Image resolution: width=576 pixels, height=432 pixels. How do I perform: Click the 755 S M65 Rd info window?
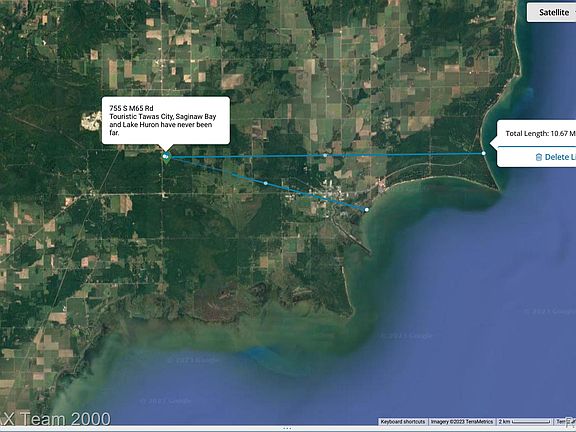coord(166,120)
